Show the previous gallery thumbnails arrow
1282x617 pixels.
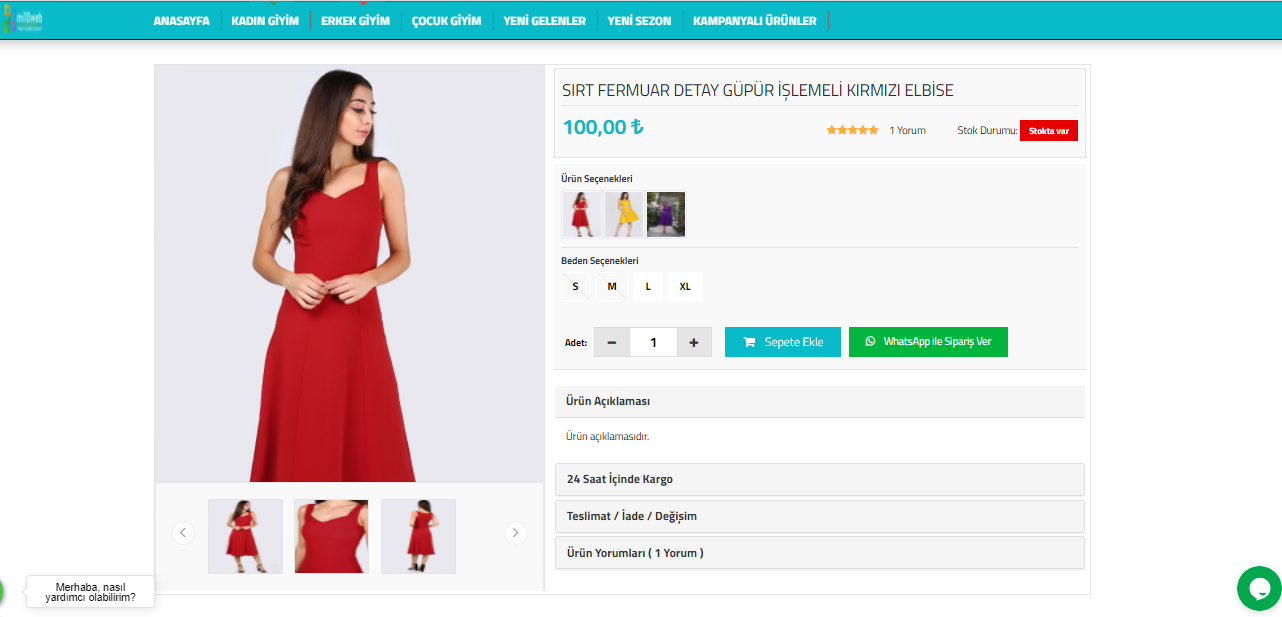(182, 533)
